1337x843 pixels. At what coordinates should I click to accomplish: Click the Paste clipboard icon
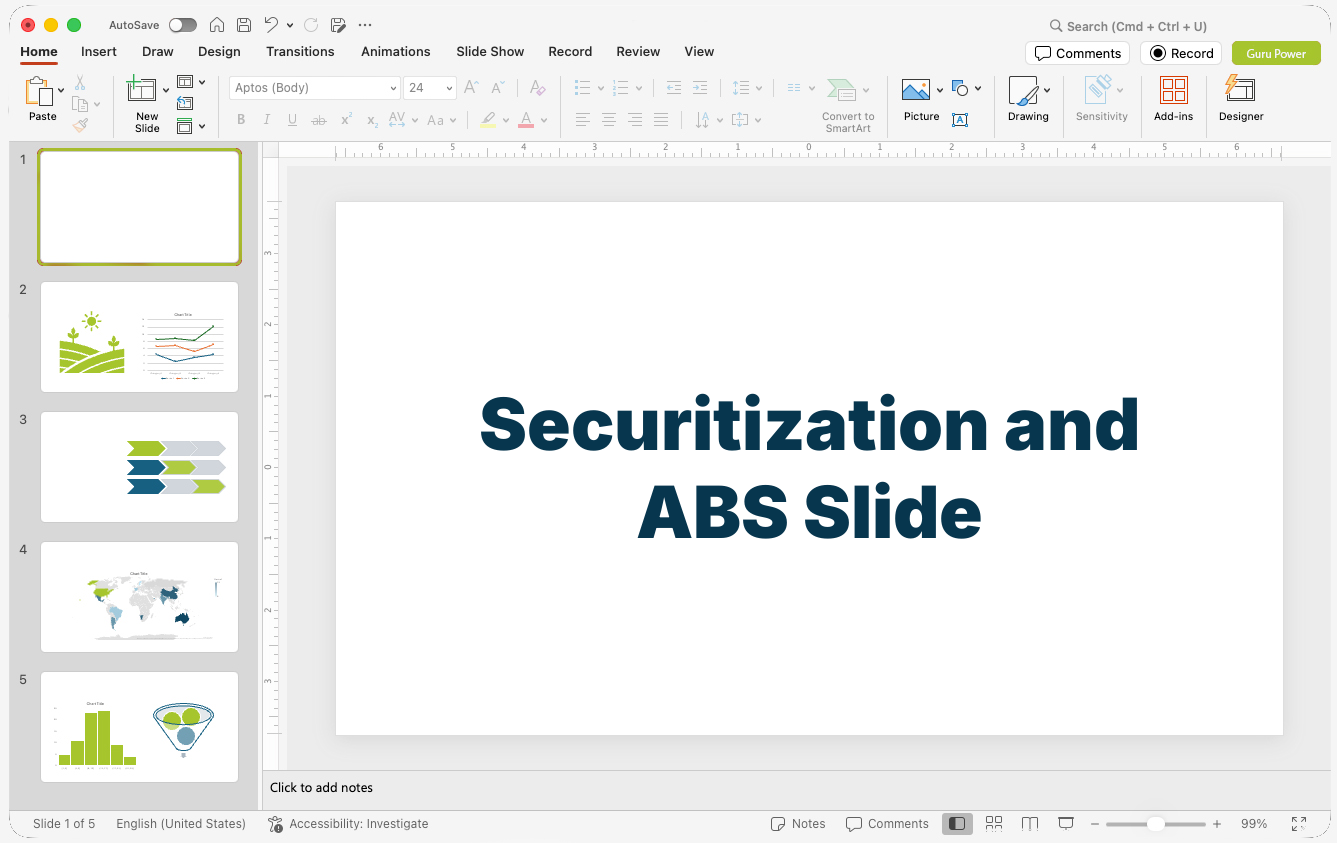pyautogui.click(x=39, y=91)
